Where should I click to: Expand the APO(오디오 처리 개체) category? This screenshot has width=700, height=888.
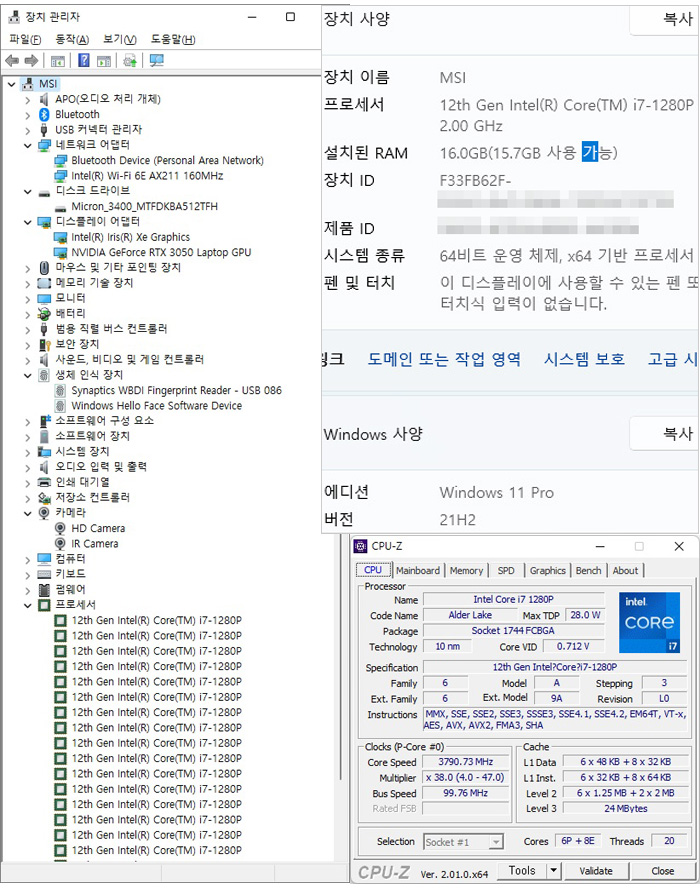[28, 100]
